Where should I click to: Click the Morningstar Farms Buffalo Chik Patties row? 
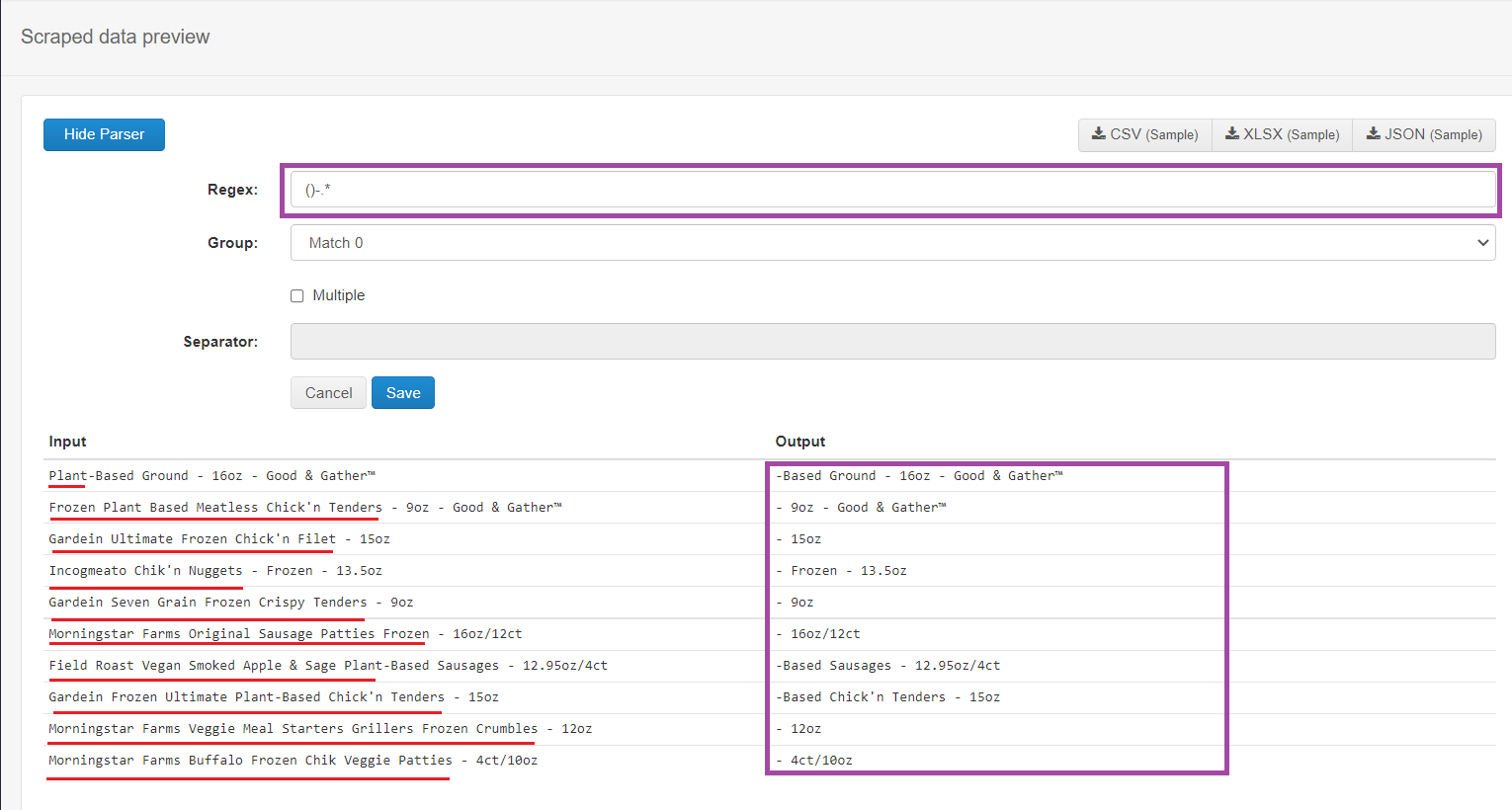point(293,761)
